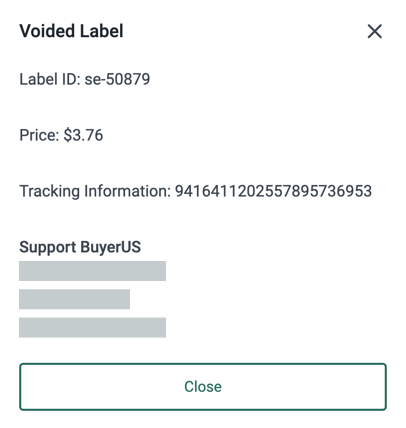
Task: Click the shorter middle redacted address line
Action: (74, 299)
